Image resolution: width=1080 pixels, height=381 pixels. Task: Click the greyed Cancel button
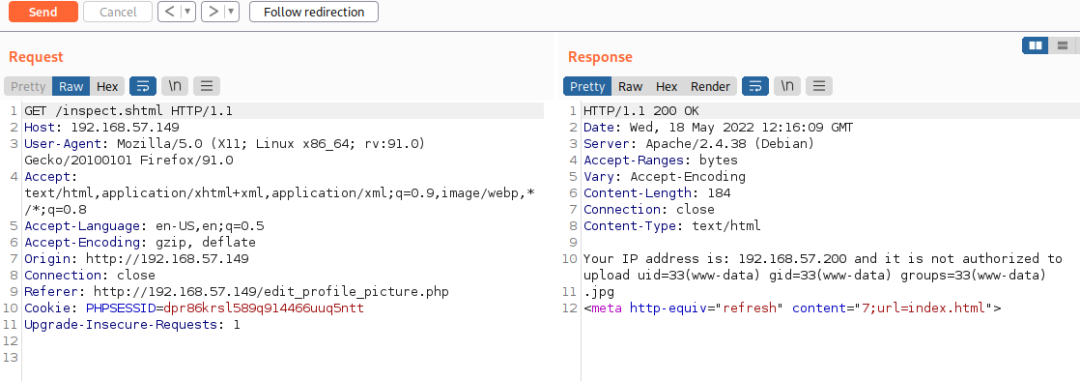click(x=118, y=12)
